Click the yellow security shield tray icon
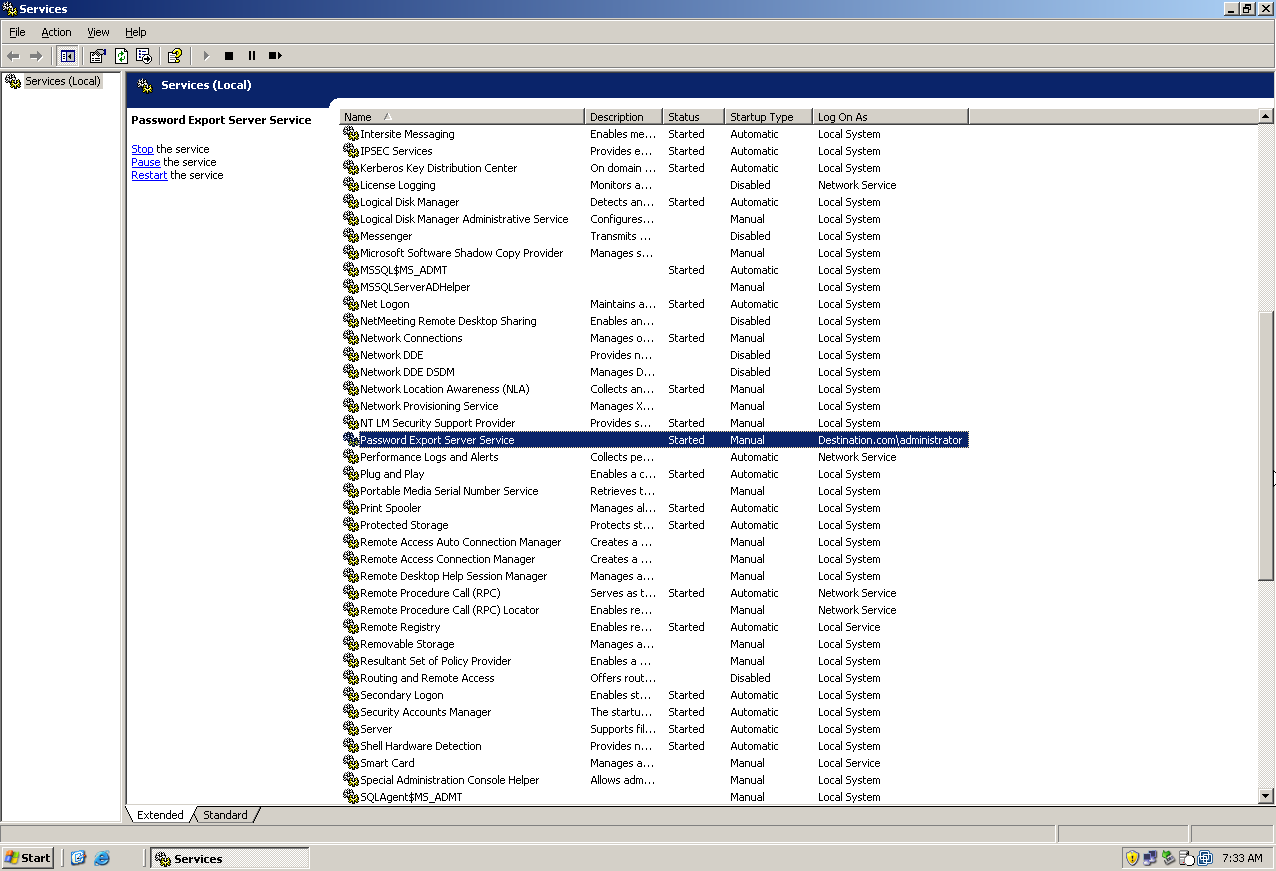 pos(1132,858)
